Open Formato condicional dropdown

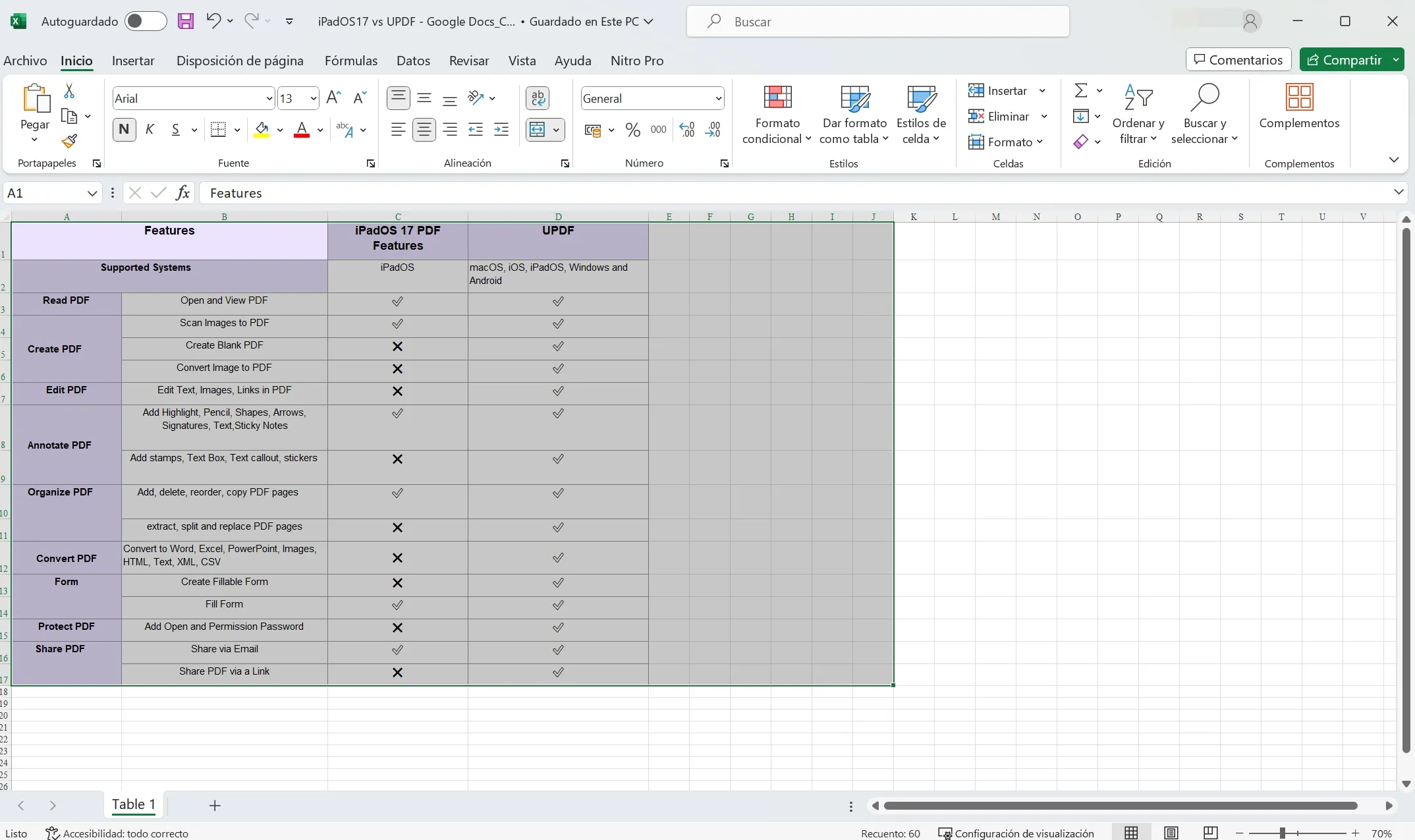point(777,115)
